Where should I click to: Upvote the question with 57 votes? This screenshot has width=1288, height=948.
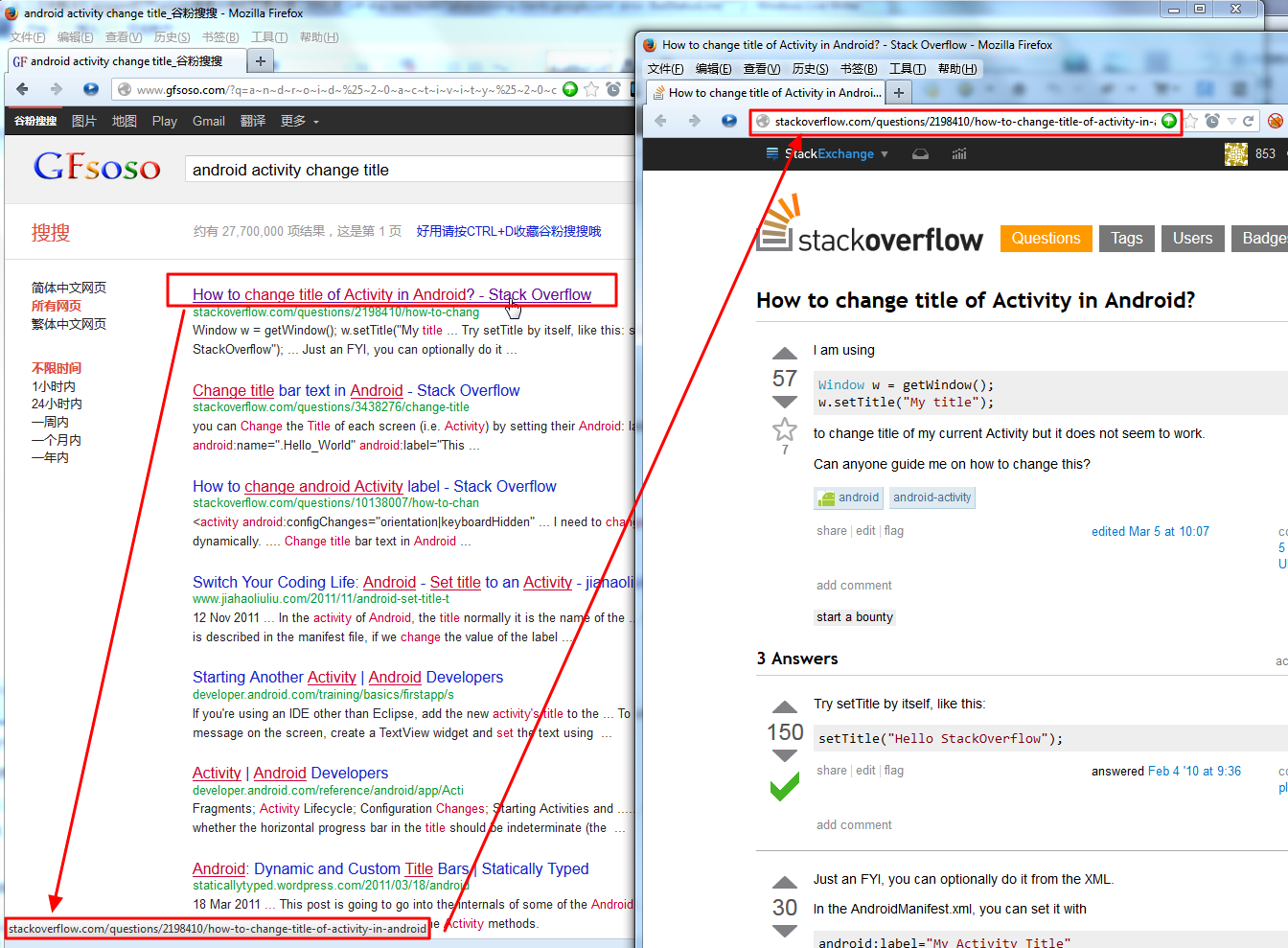785,353
